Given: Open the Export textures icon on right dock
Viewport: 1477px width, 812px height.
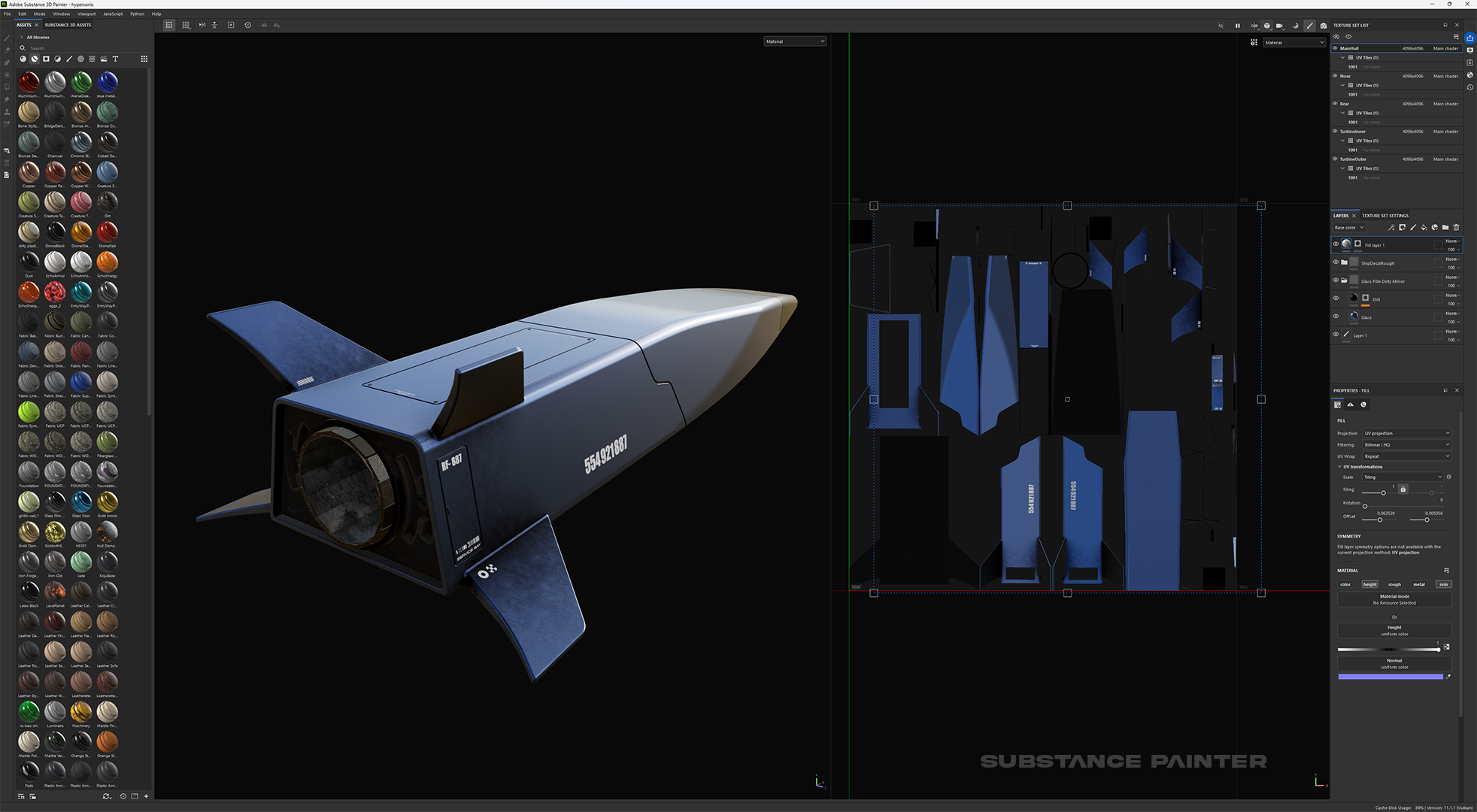Looking at the screenshot, I should click(1469, 38).
